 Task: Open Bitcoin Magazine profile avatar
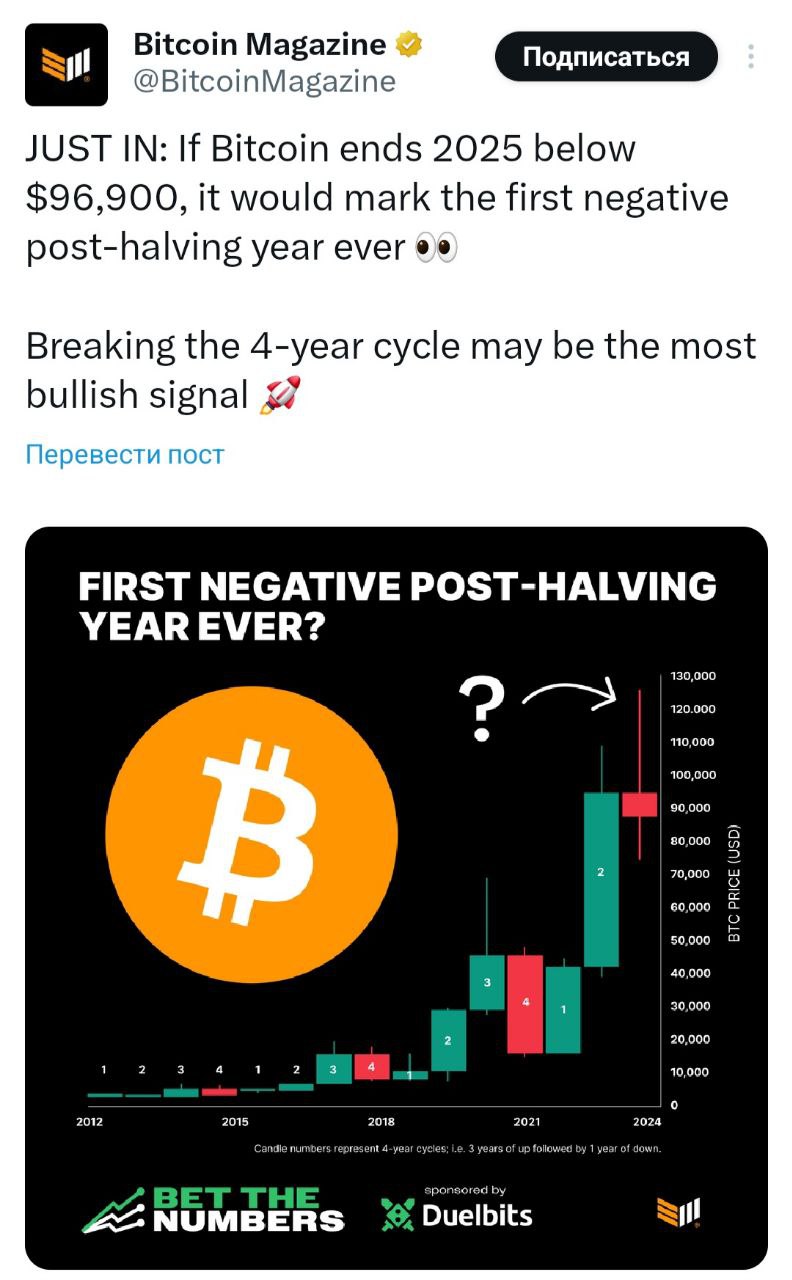66,65
